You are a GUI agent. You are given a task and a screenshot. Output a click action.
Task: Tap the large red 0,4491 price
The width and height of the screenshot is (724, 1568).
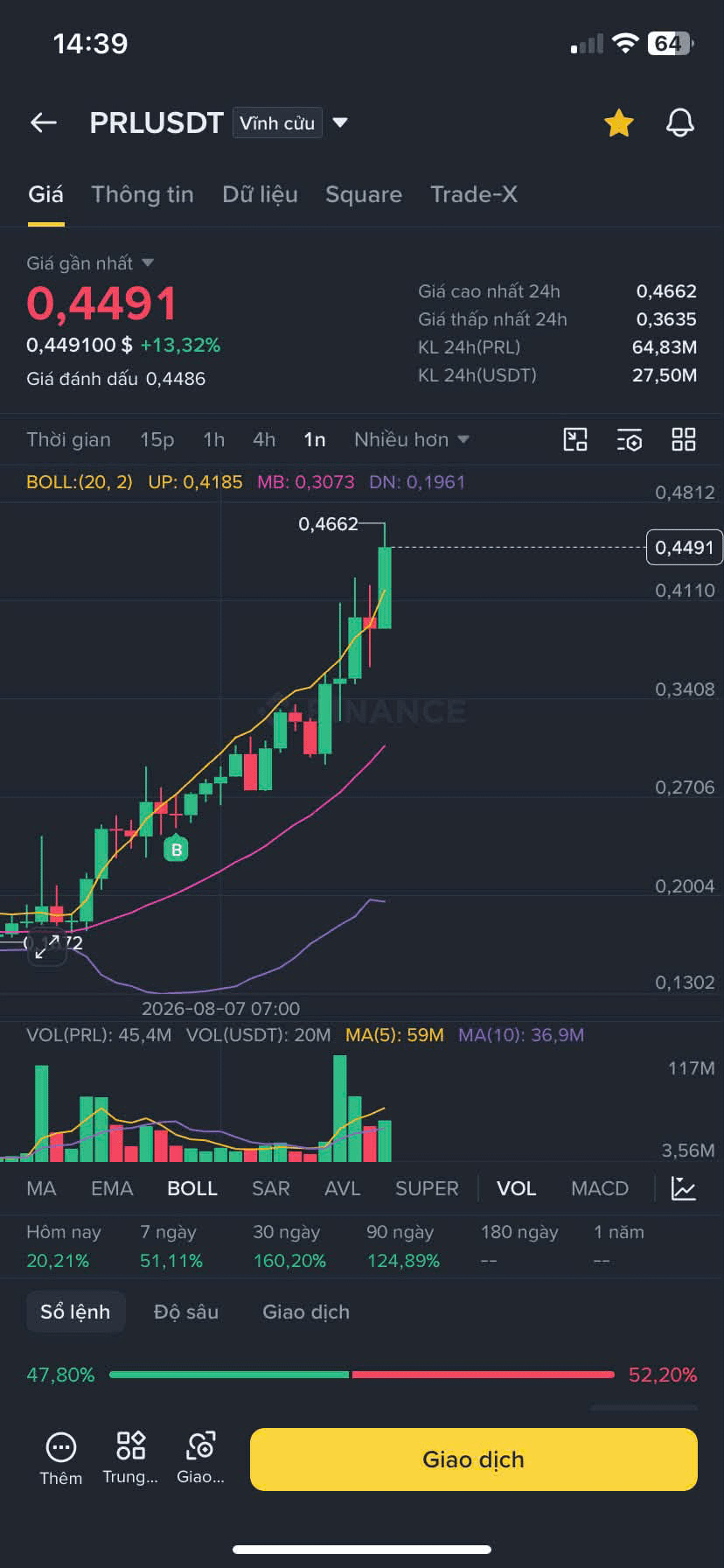click(x=102, y=304)
